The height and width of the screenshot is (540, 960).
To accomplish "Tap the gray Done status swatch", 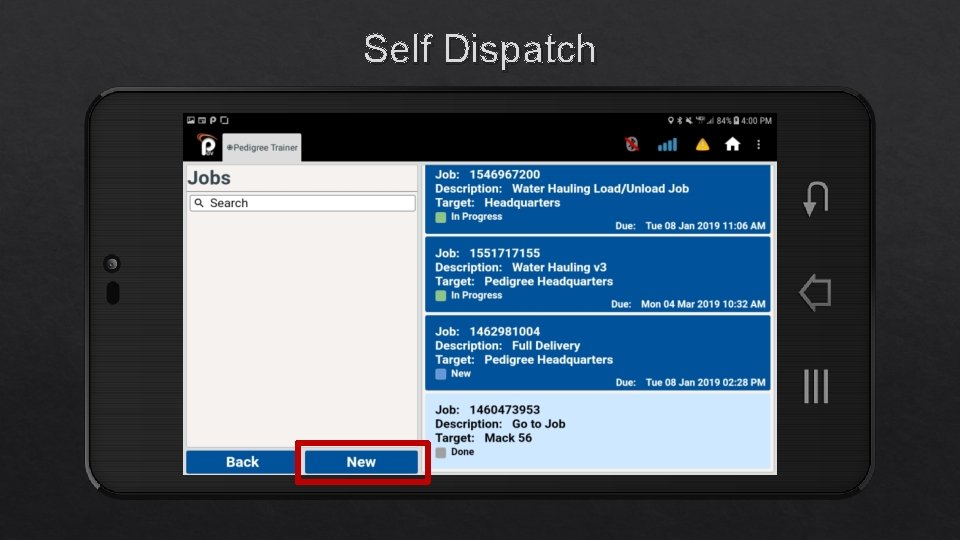I will 440,452.
